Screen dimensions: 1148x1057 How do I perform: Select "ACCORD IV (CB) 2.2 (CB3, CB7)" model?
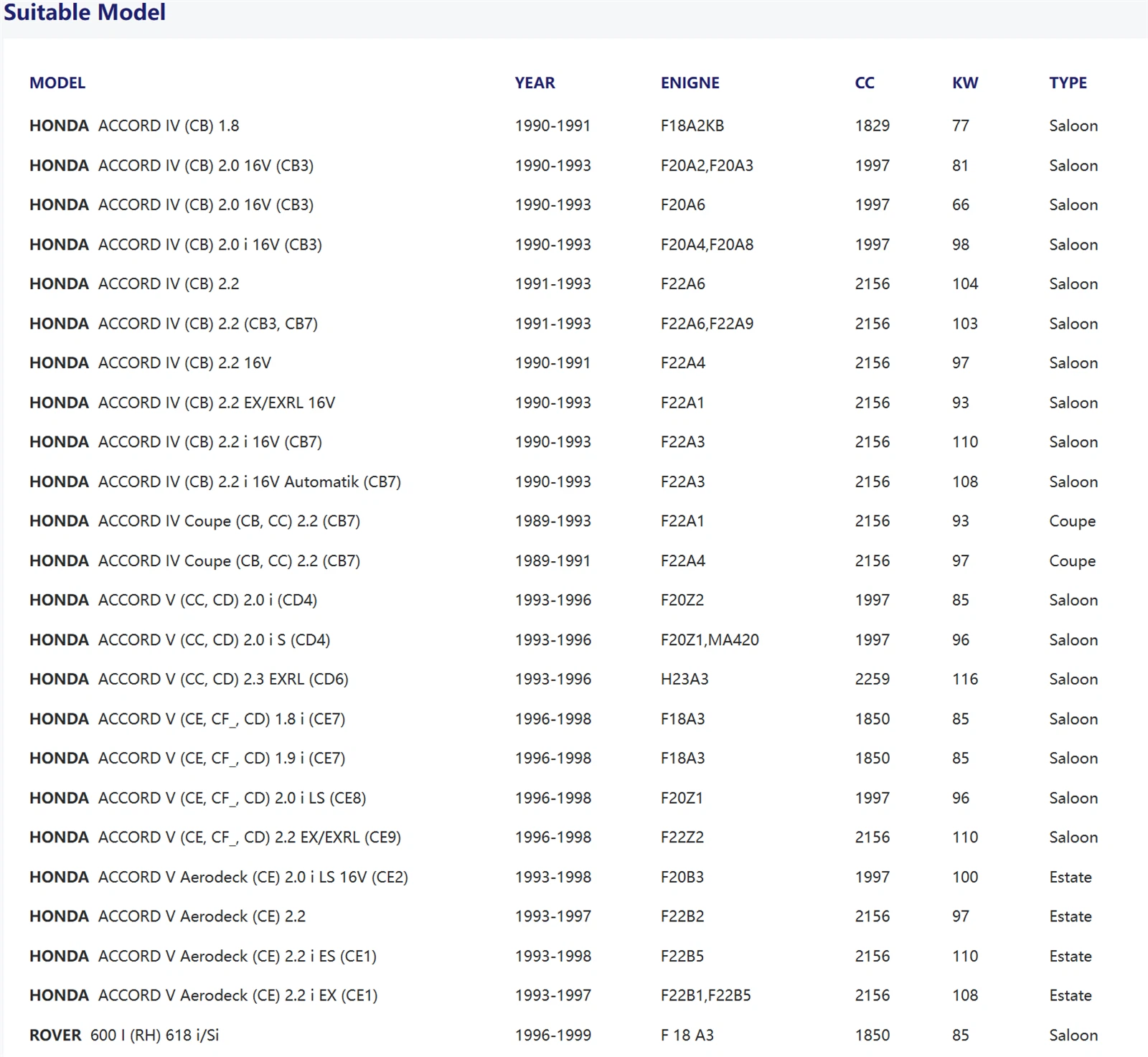pyautogui.click(x=208, y=323)
